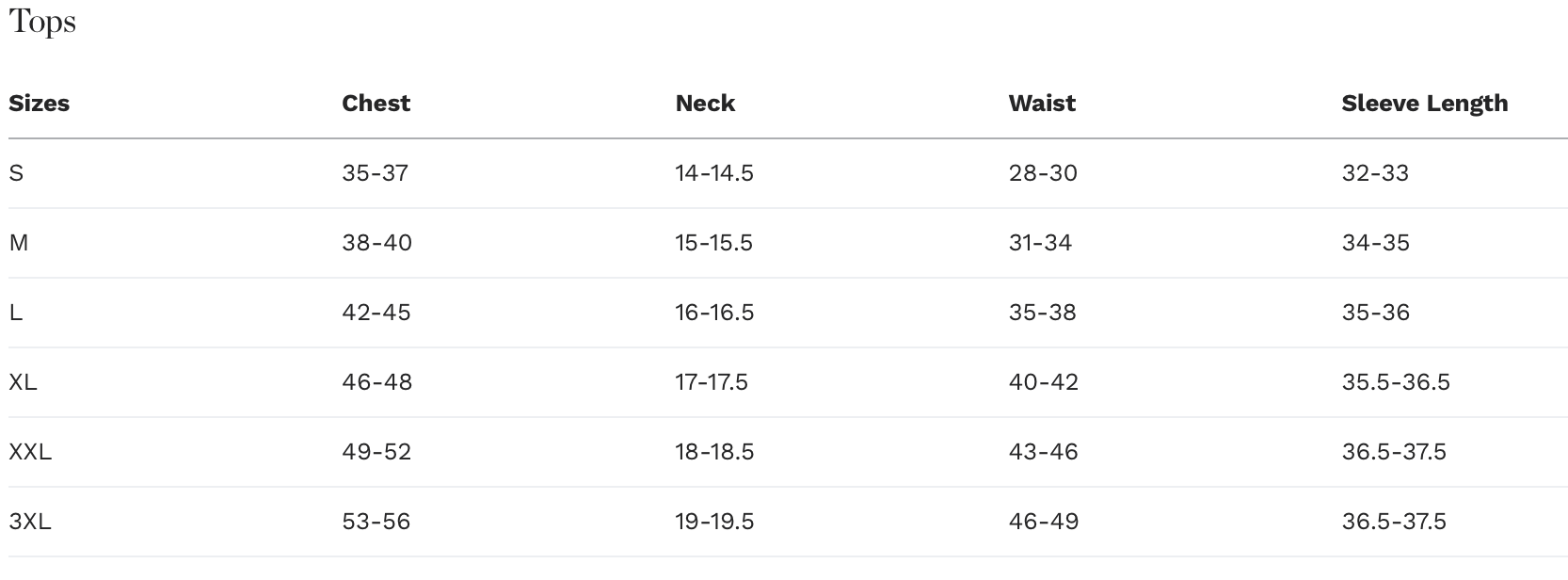Image resolution: width=1568 pixels, height=580 pixels.
Task: Click waist value 46-49
Action: (x=1043, y=522)
